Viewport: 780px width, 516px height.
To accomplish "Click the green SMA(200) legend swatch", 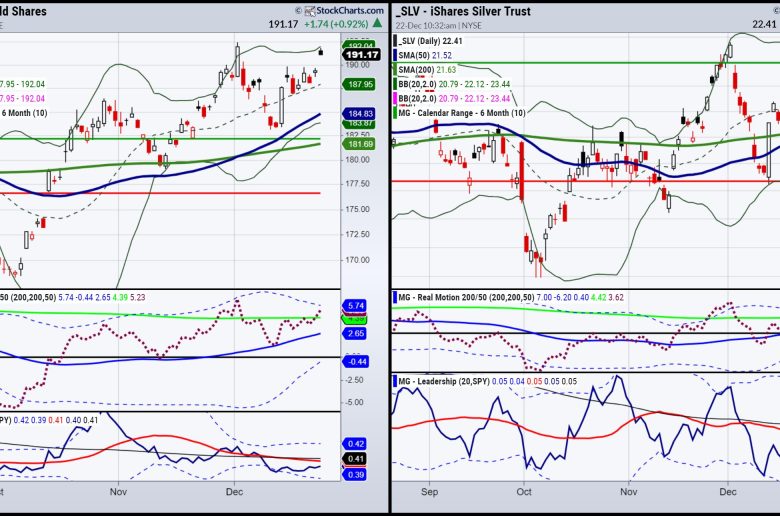I will [395, 70].
